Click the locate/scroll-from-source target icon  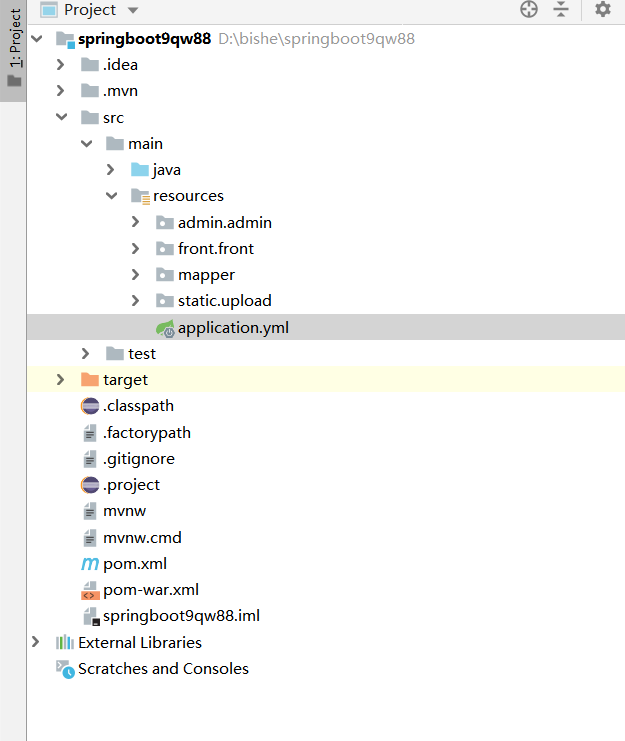point(529,10)
